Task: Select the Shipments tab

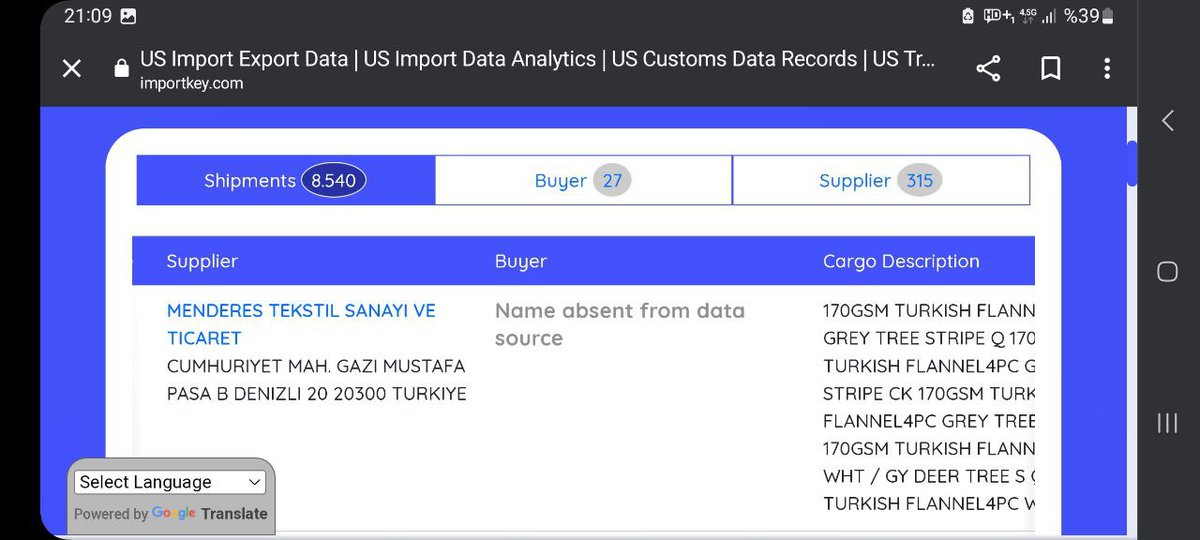Action: [286, 180]
